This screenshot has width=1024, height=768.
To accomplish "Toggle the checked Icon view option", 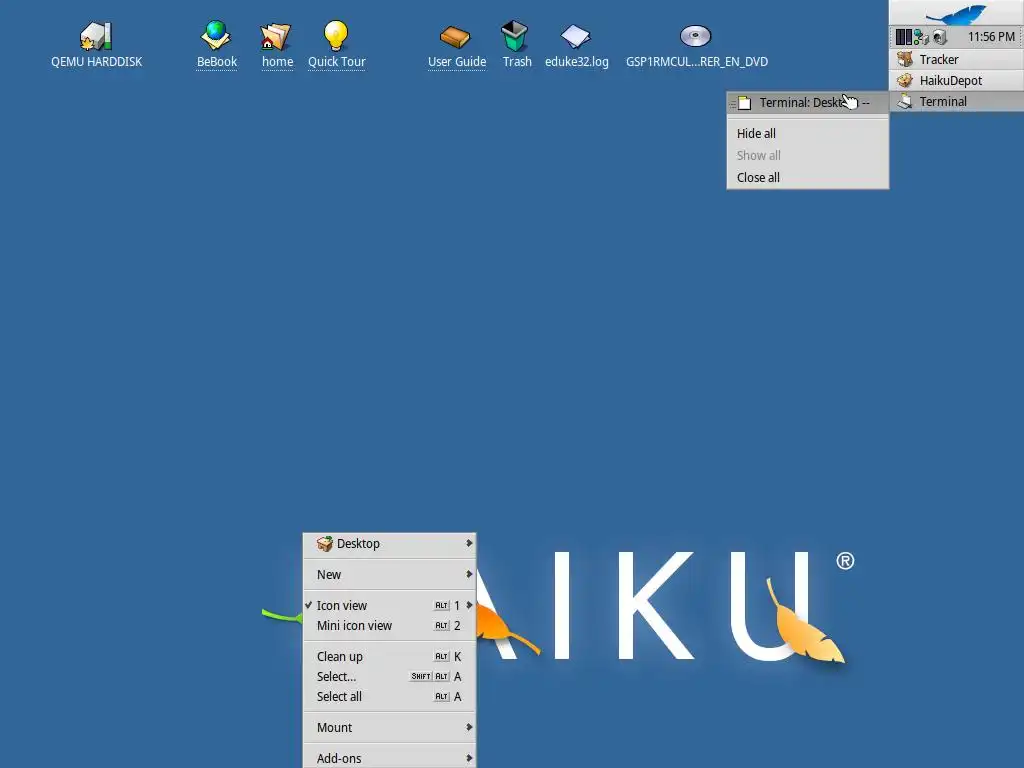I will pyautogui.click(x=389, y=605).
